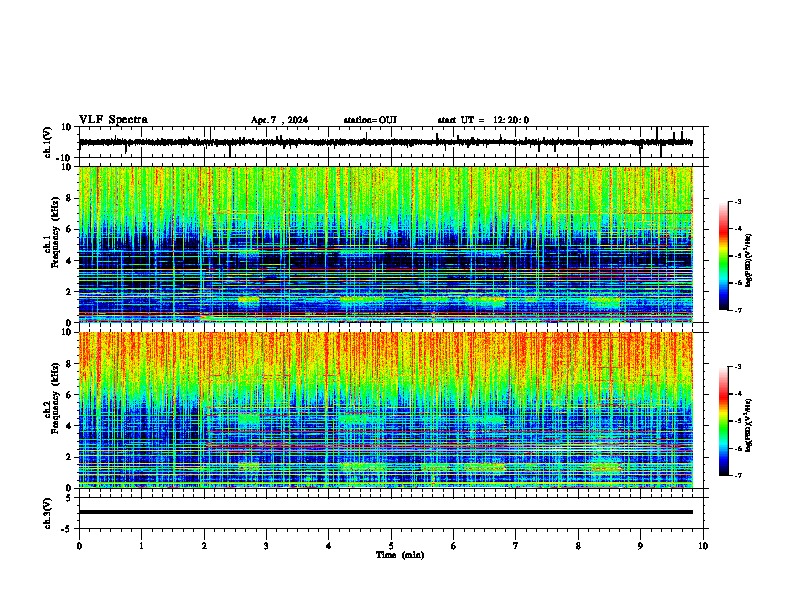Click time axis tick label 5

(391, 546)
